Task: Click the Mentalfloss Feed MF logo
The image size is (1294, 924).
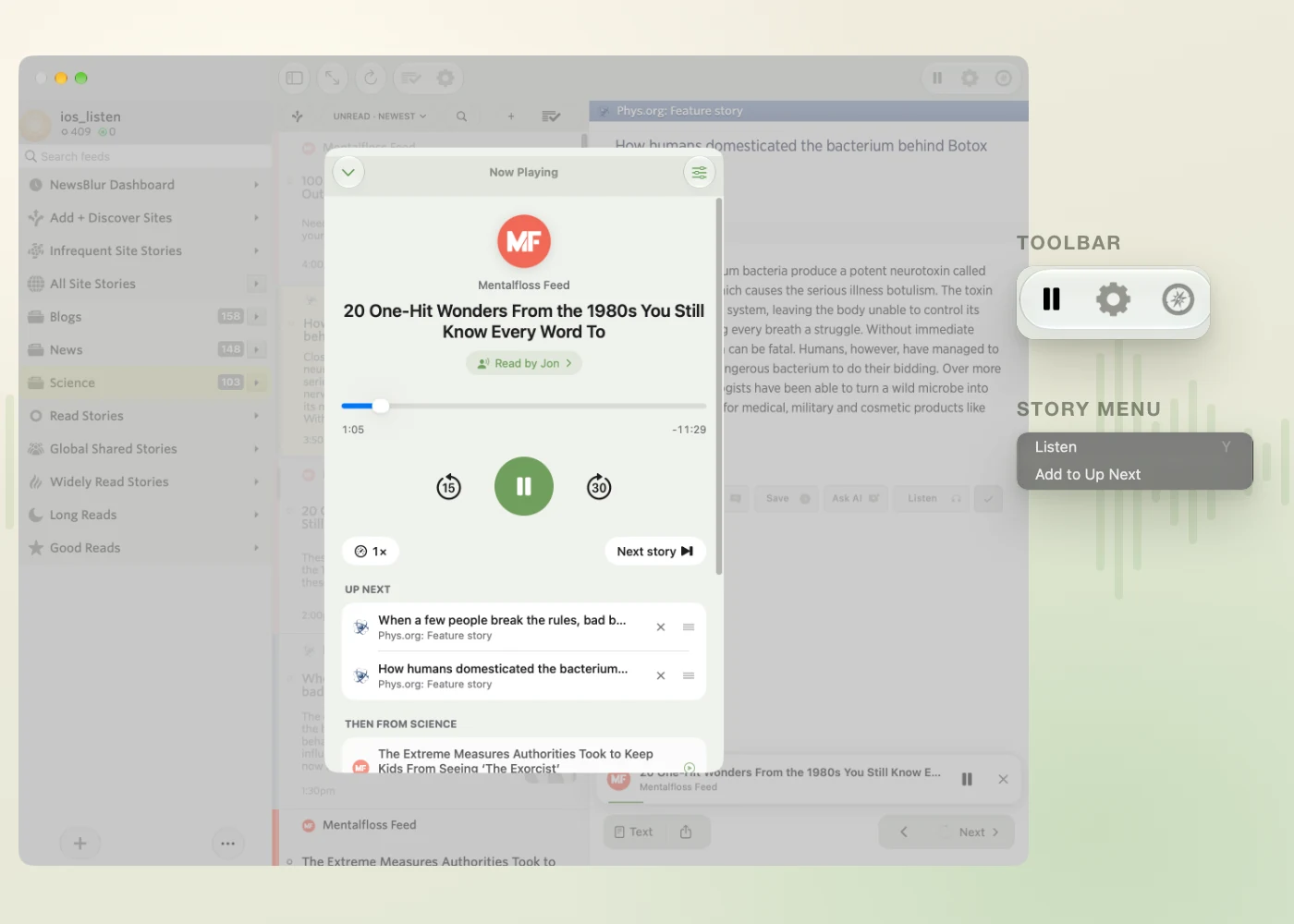Action: [x=524, y=241]
